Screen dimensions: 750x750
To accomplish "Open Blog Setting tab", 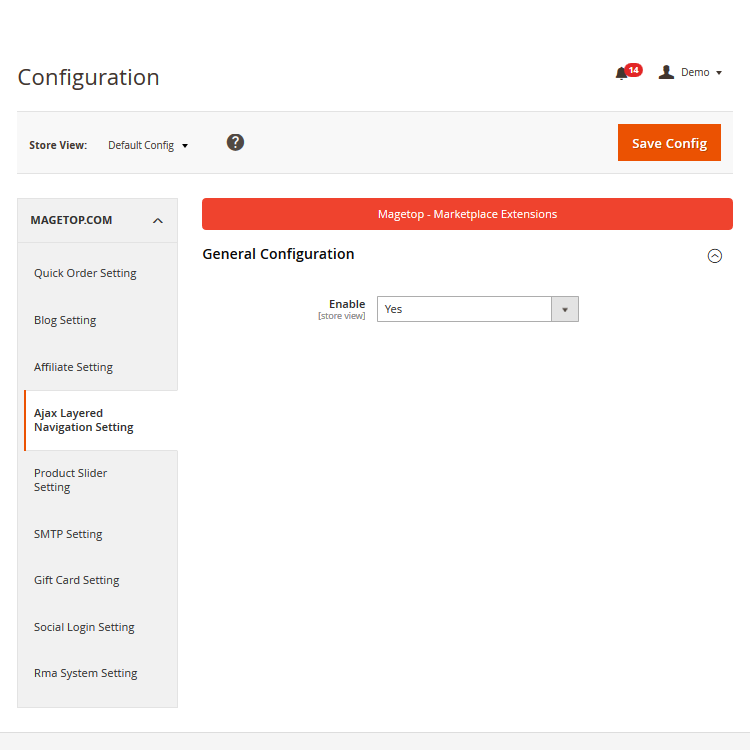I will [x=65, y=320].
